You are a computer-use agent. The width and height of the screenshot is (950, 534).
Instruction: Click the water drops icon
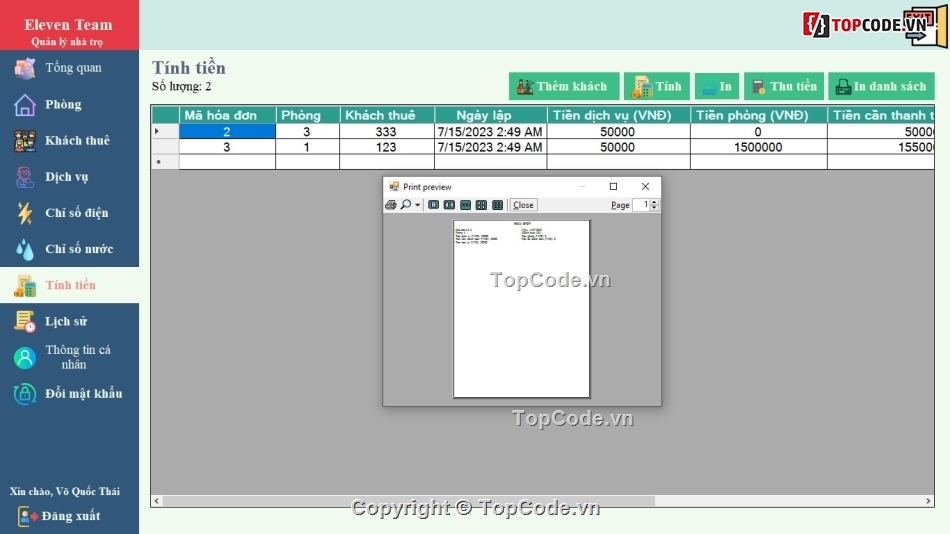25,249
